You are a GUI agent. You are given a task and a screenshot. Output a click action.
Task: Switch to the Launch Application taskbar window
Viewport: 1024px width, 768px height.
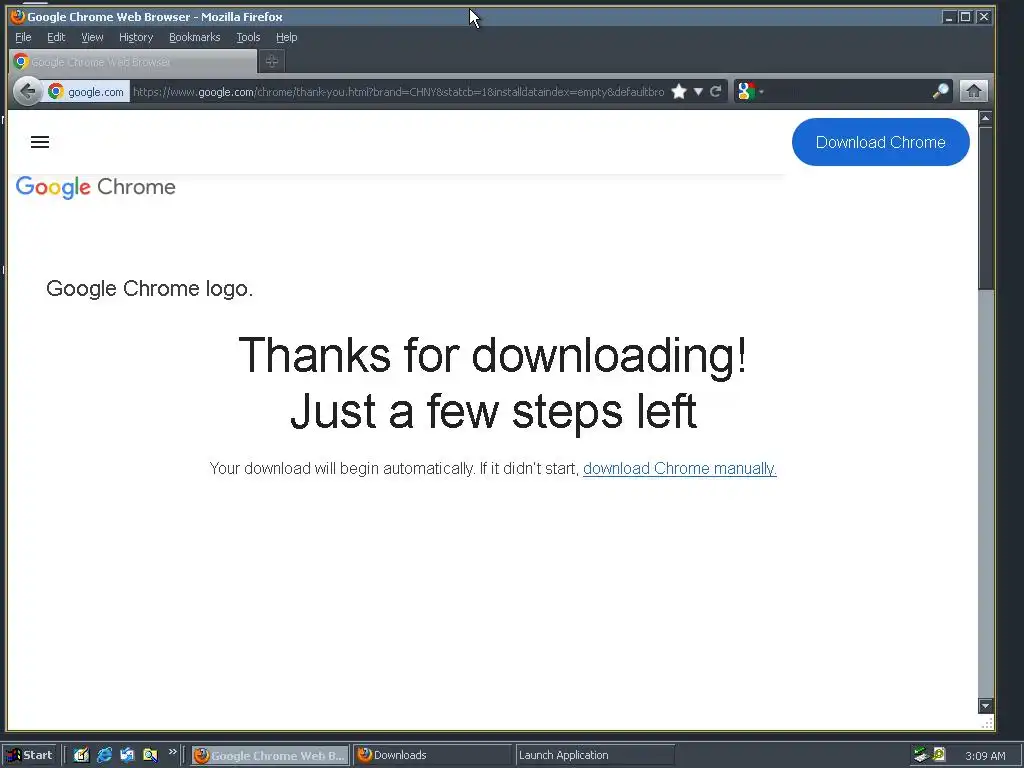595,755
